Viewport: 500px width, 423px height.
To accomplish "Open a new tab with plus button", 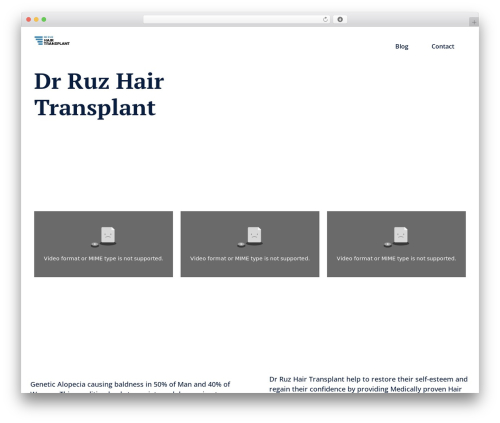I will tap(474, 22).
